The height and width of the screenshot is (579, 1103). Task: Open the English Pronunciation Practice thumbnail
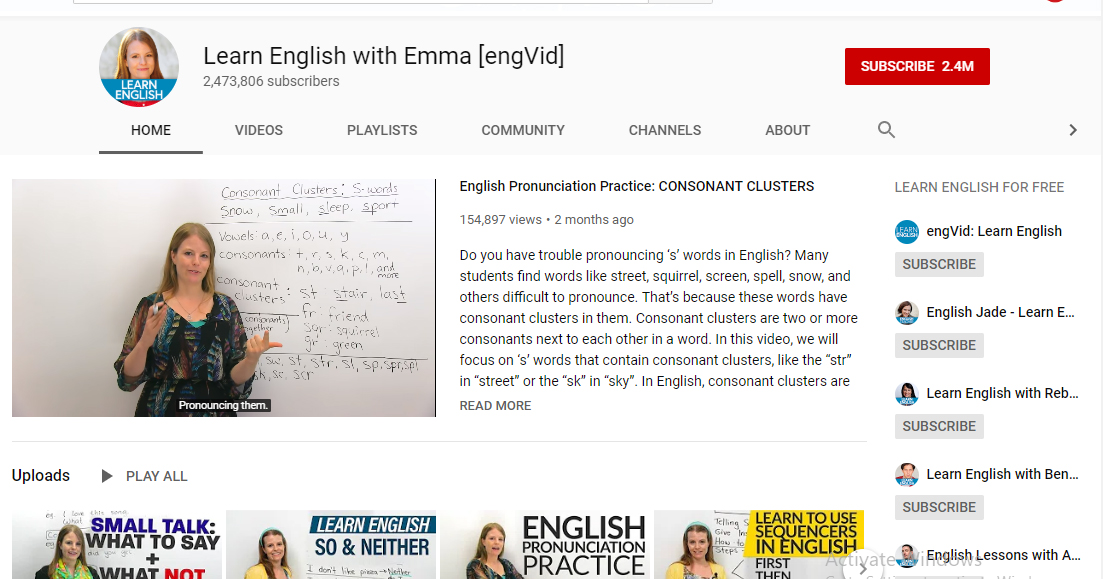(544, 545)
